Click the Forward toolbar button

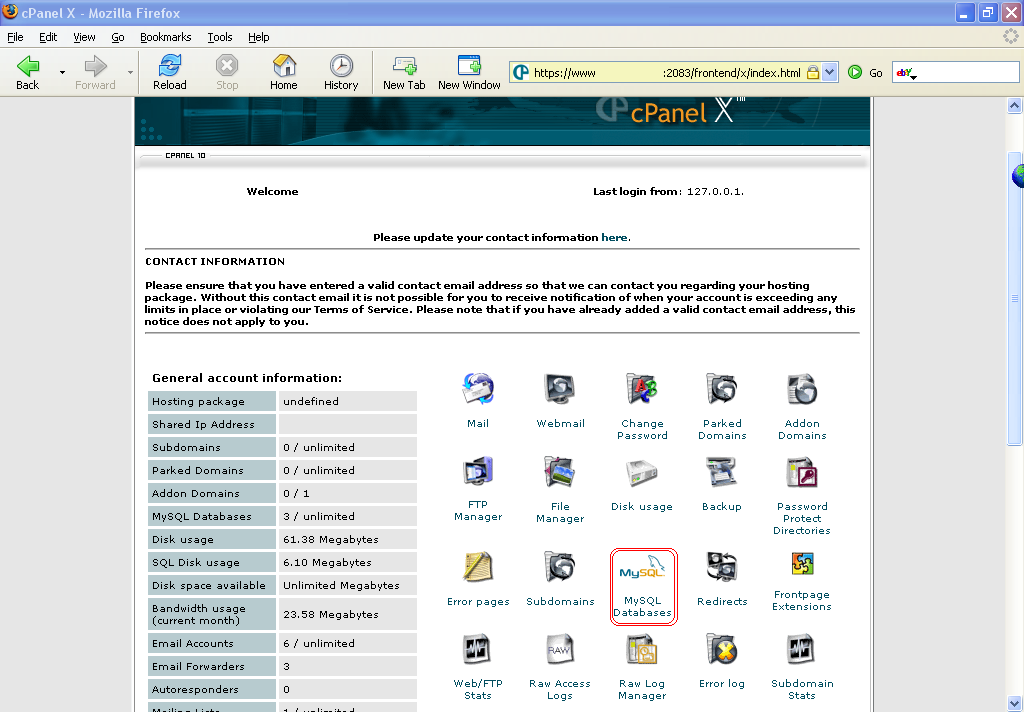(x=95, y=73)
